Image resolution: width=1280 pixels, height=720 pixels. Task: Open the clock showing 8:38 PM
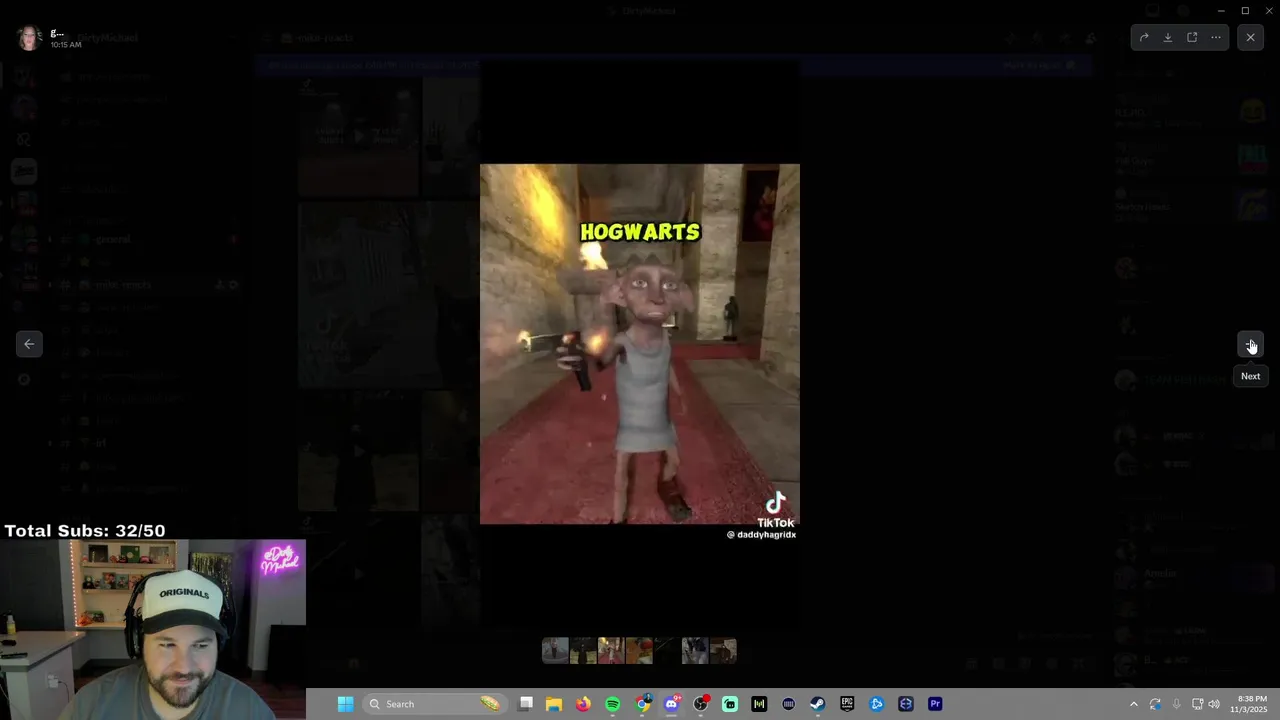tap(1251, 704)
